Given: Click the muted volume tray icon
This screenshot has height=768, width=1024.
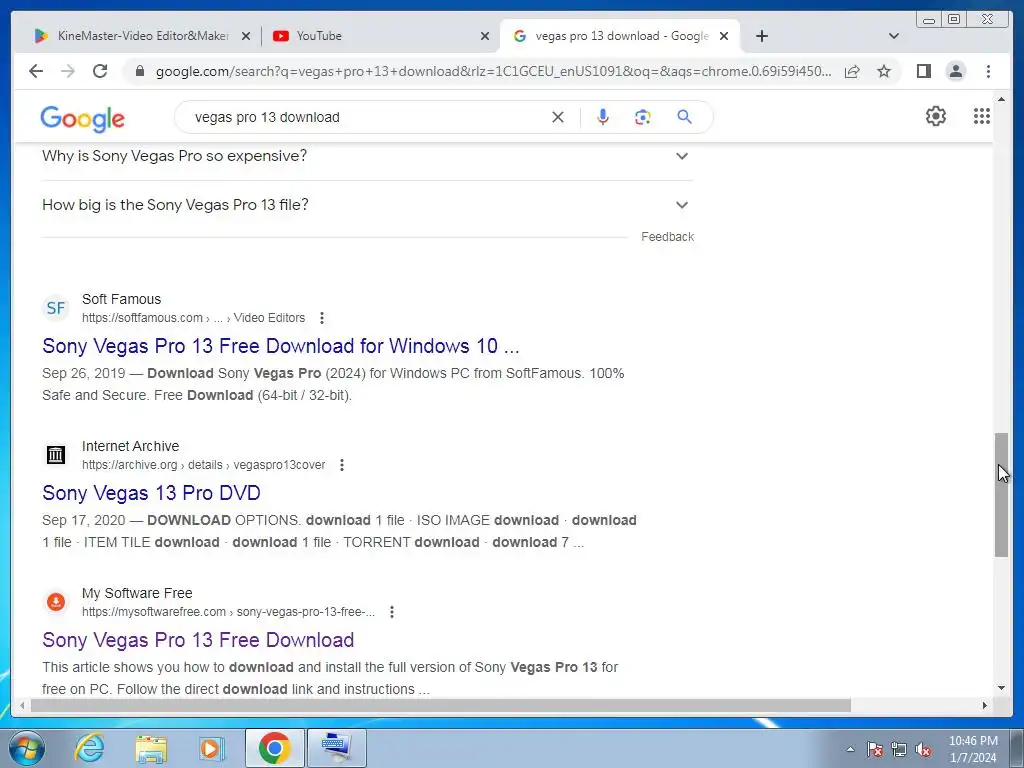Looking at the screenshot, I should [923, 749].
